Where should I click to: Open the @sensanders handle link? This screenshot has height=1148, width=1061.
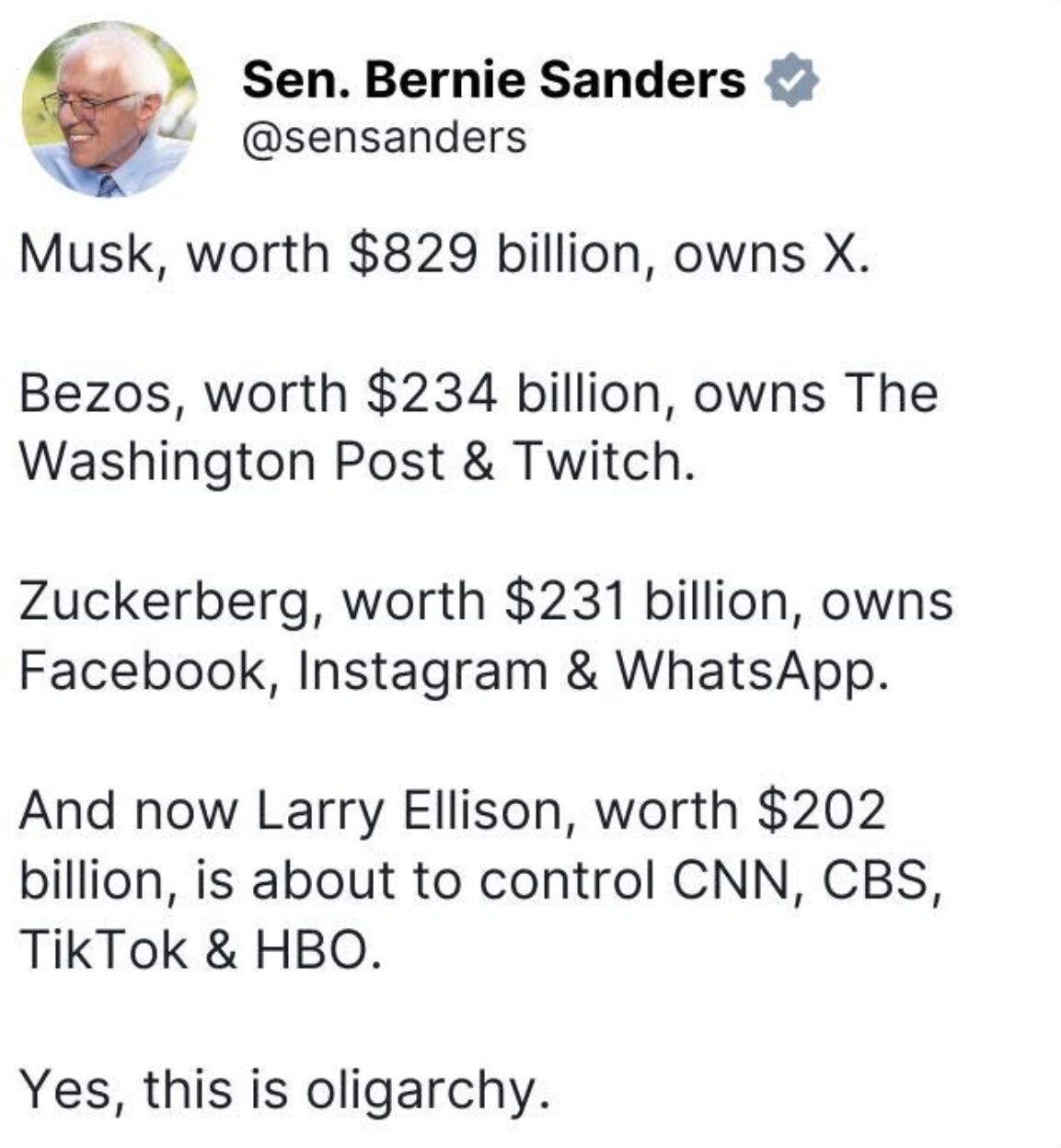click(x=384, y=137)
